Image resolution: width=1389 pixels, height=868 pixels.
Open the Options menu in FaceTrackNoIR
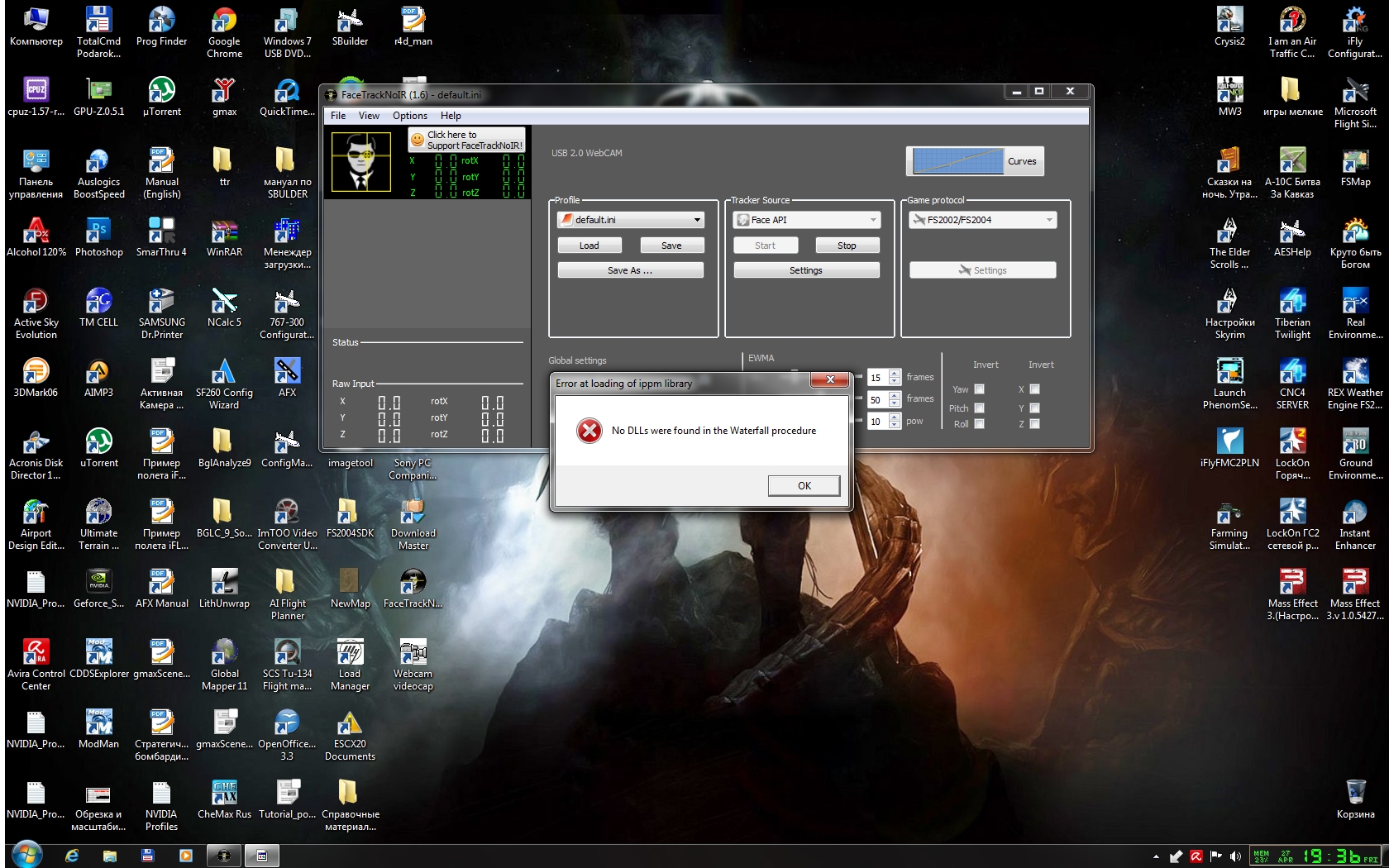(x=410, y=116)
